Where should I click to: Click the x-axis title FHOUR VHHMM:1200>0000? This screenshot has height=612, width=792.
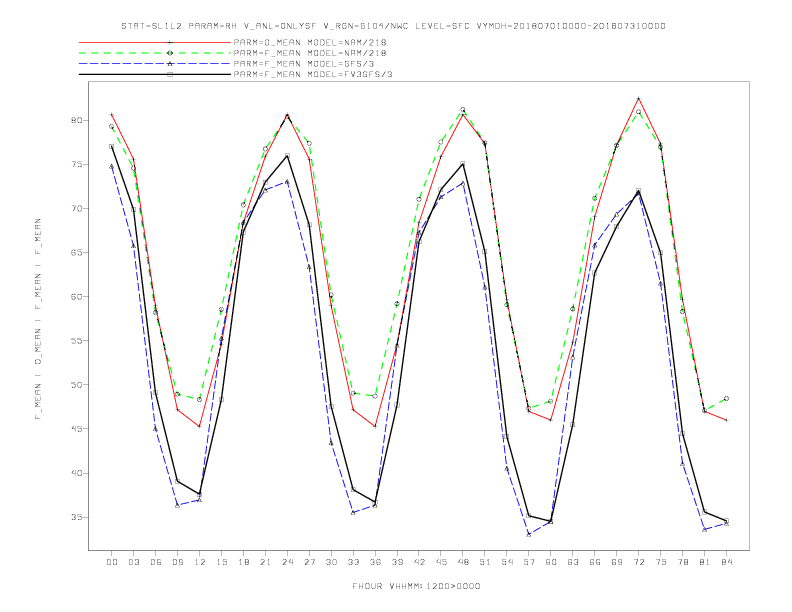[x=416, y=586]
